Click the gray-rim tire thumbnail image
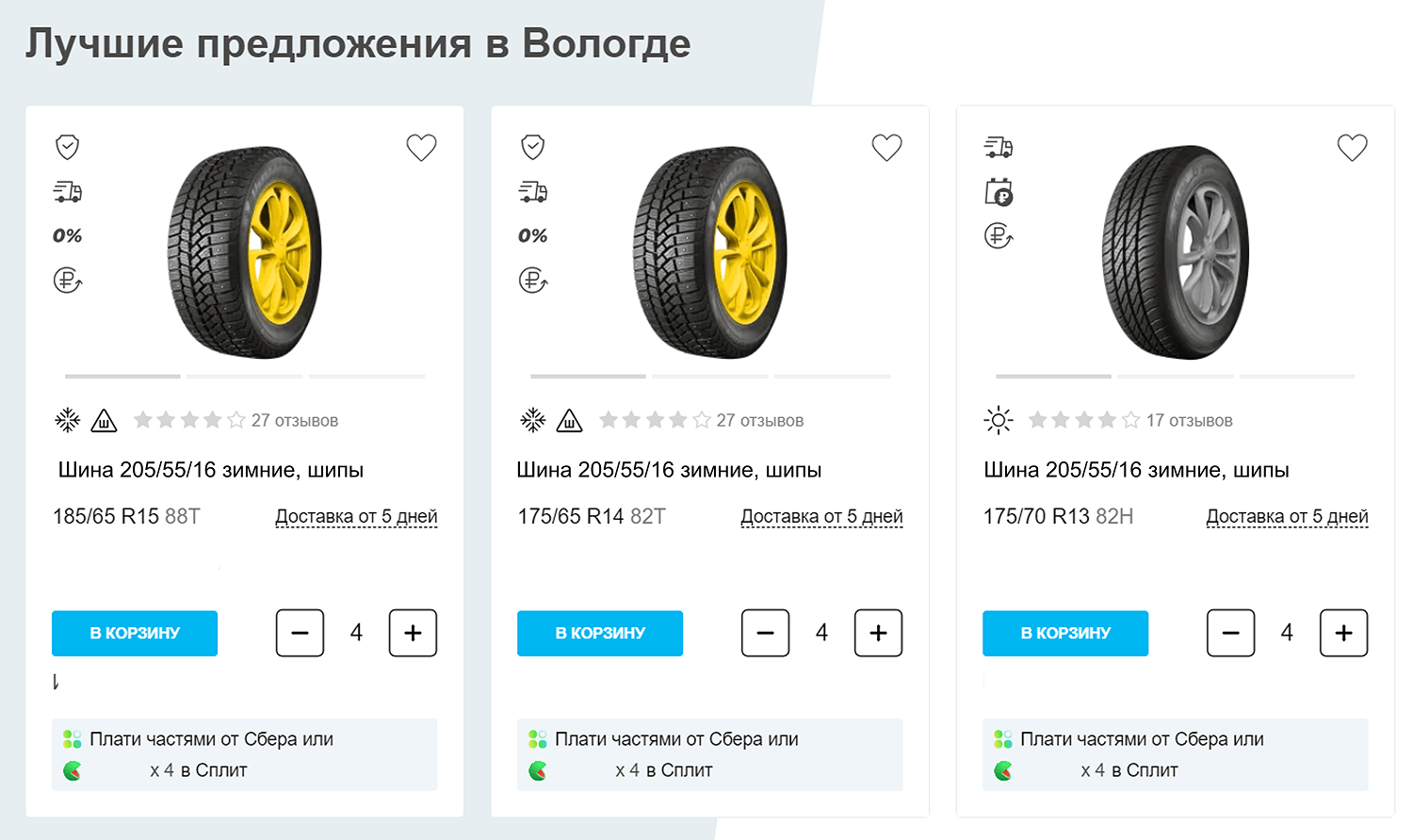This screenshot has height=840, width=1413. [x=1175, y=252]
